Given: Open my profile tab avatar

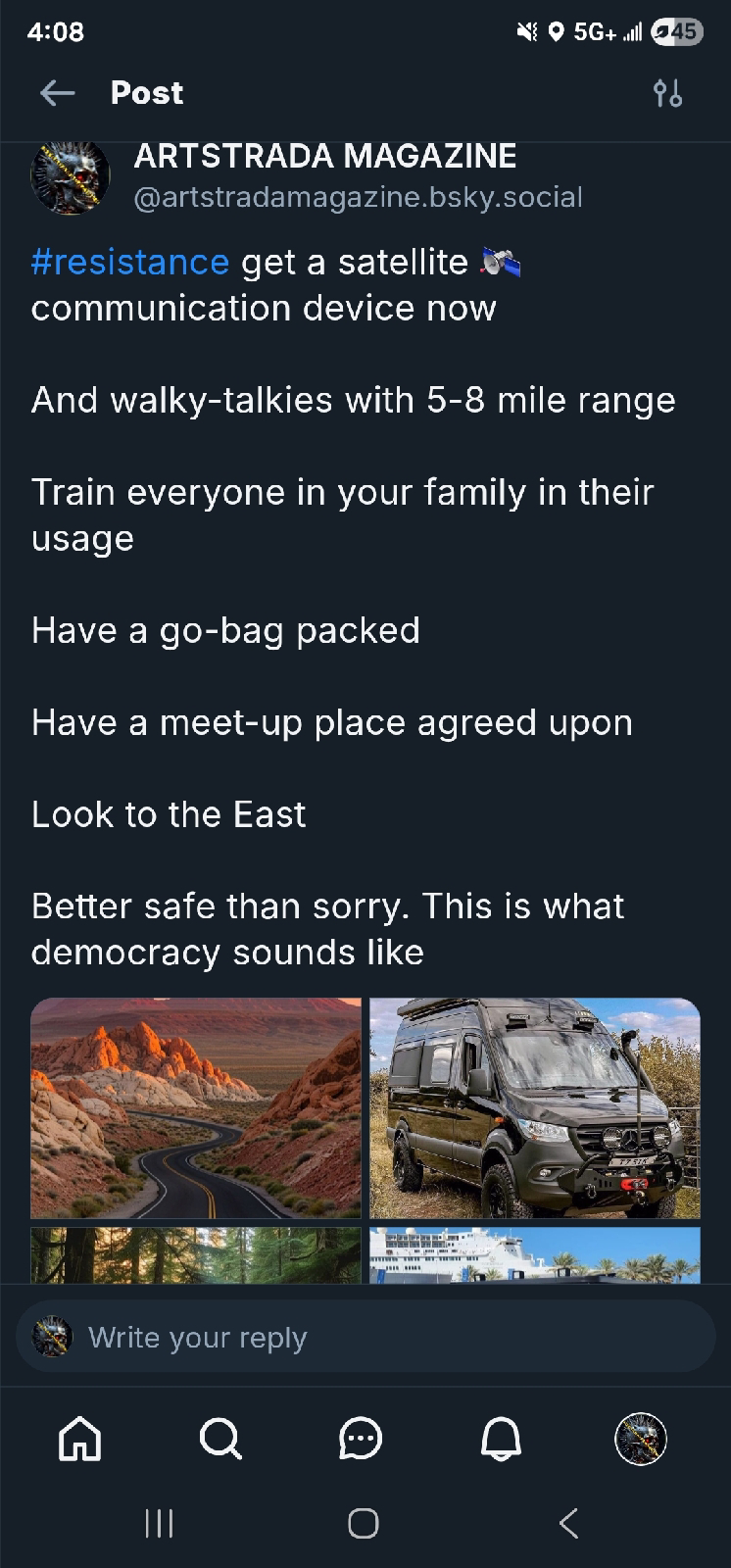Looking at the screenshot, I should [641, 1439].
